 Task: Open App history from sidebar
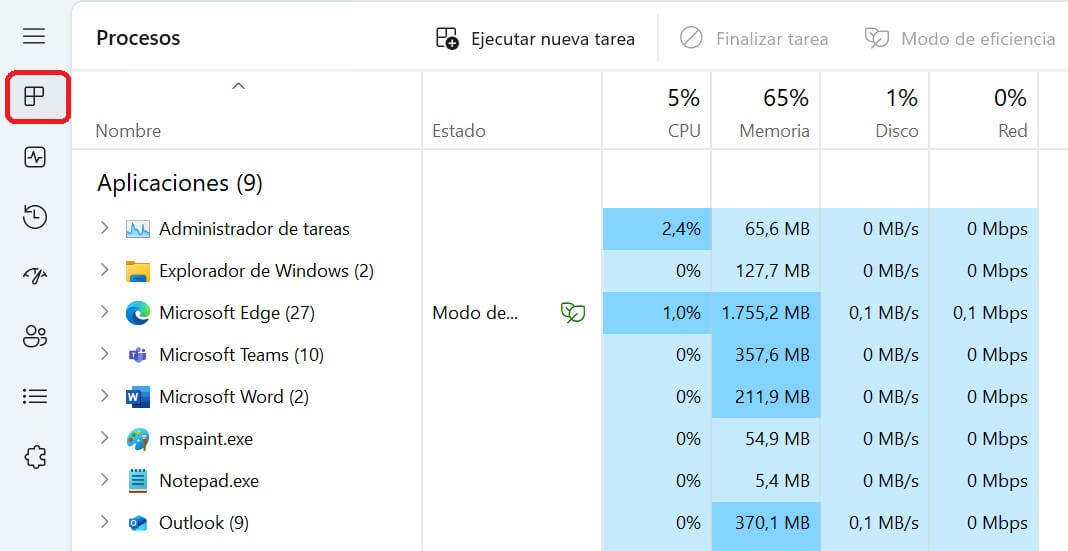(35, 217)
